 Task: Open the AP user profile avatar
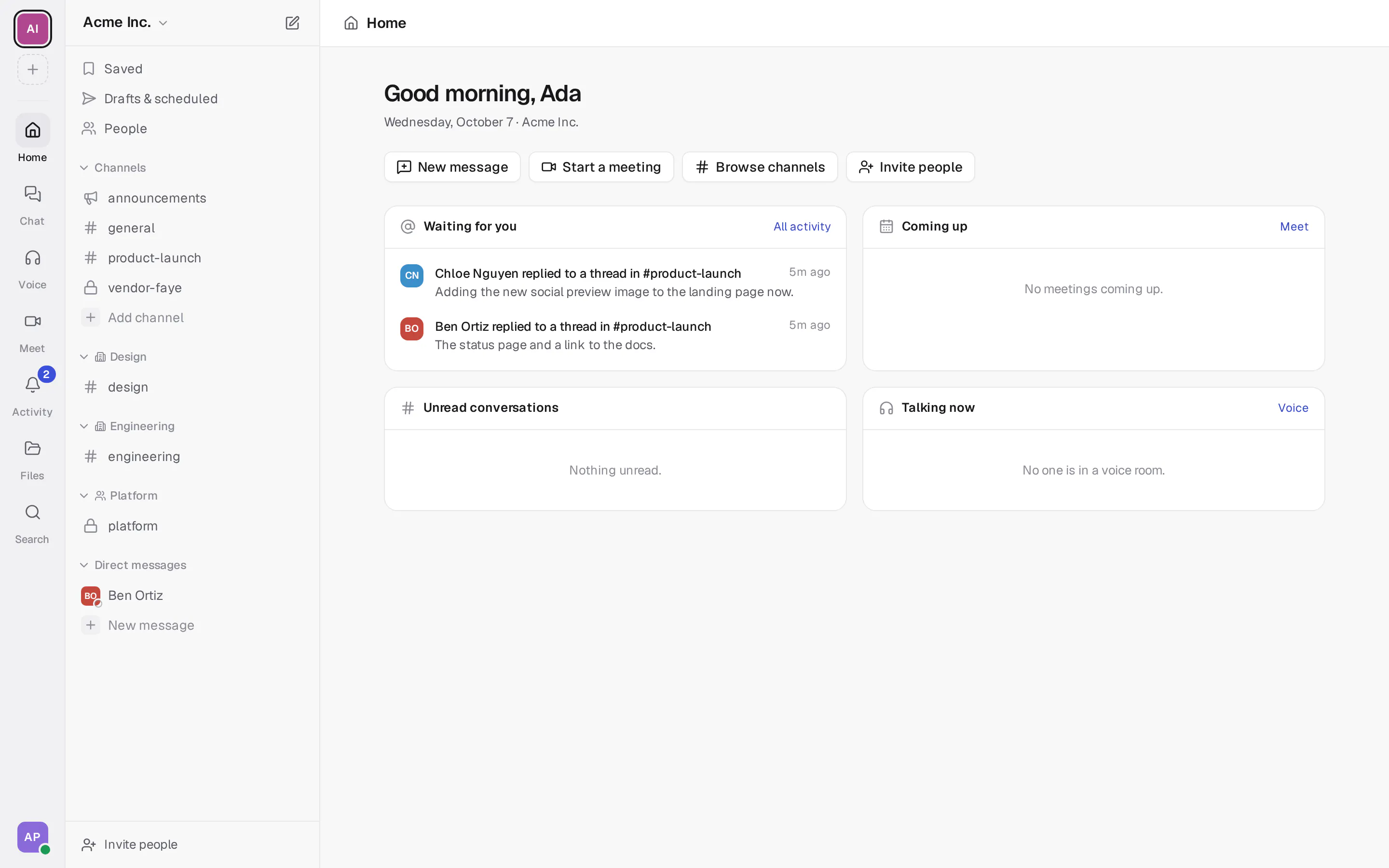click(33, 837)
